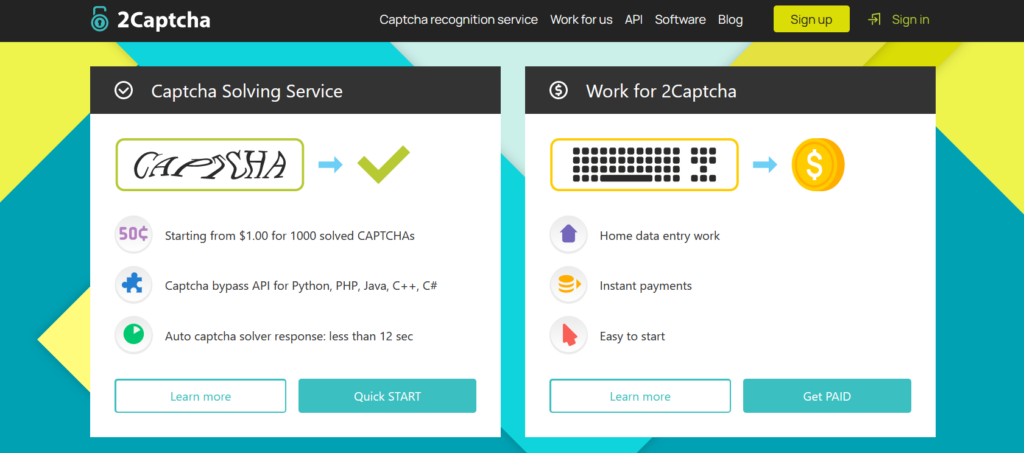Click Starting from $1.00 for 1000 text
1024x453 pixels.
[x=289, y=236]
